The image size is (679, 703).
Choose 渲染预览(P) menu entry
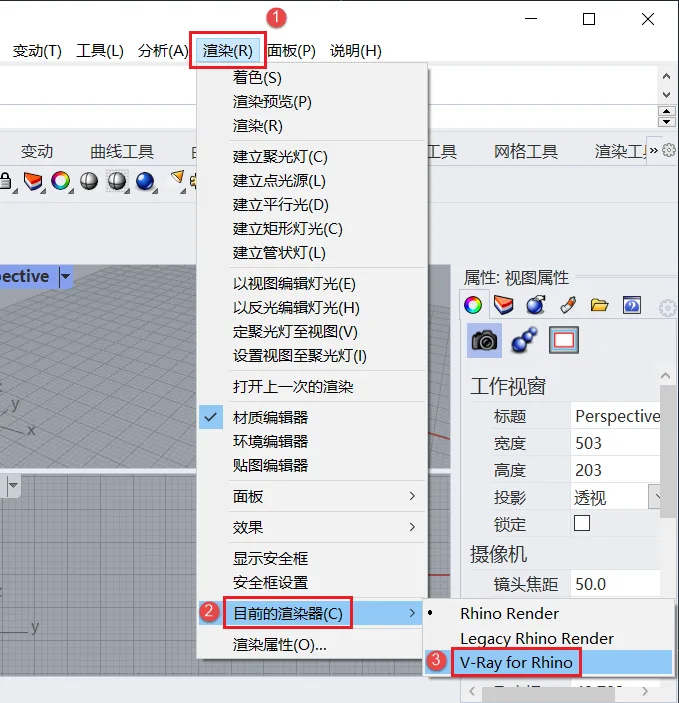(x=312, y=102)
